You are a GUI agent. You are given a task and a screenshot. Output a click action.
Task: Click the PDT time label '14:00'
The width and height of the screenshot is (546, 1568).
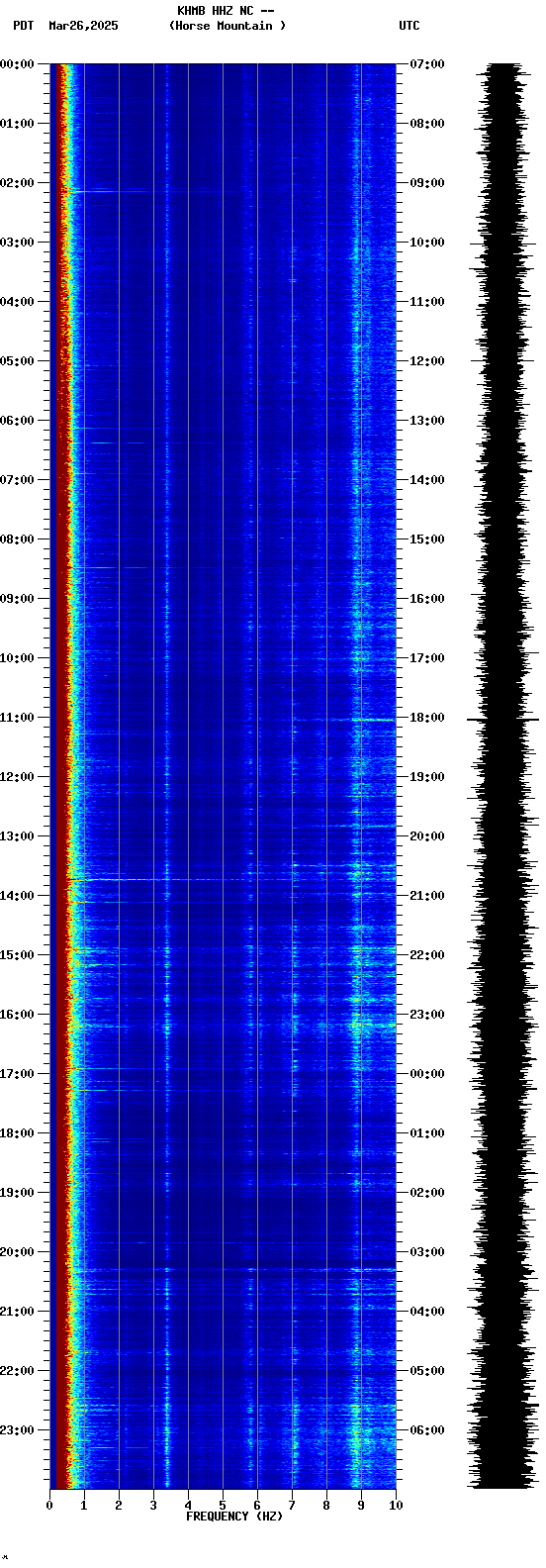coord(18,896)
